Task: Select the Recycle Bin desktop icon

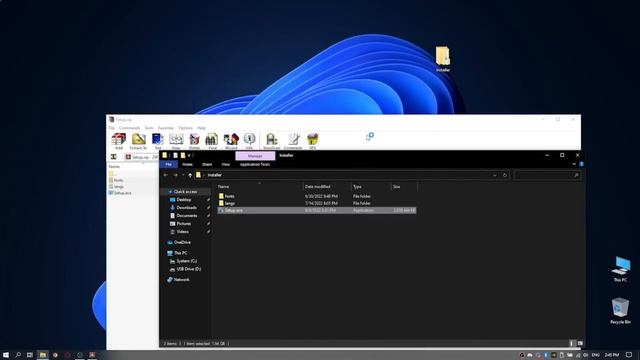Action: [620, 311]
